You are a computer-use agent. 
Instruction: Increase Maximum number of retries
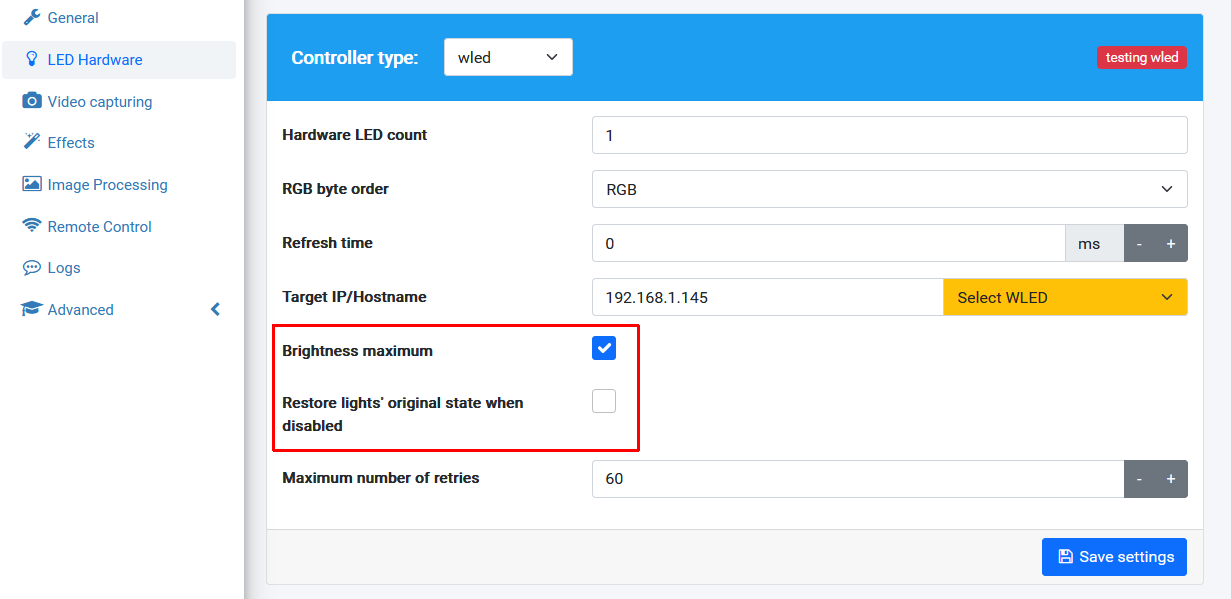[1171, 479]
